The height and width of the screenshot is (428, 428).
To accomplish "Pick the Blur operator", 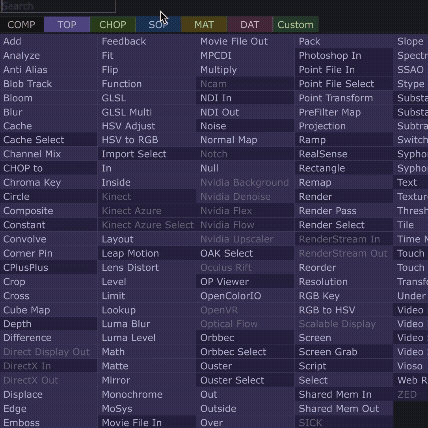I will tap(49, 112).
